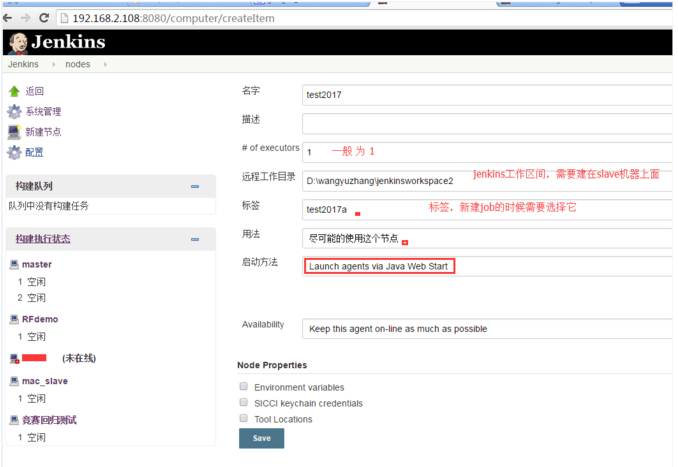Click the Jenkins butler logo
This screenshot has height=467, width=678.
pos(18,43)
